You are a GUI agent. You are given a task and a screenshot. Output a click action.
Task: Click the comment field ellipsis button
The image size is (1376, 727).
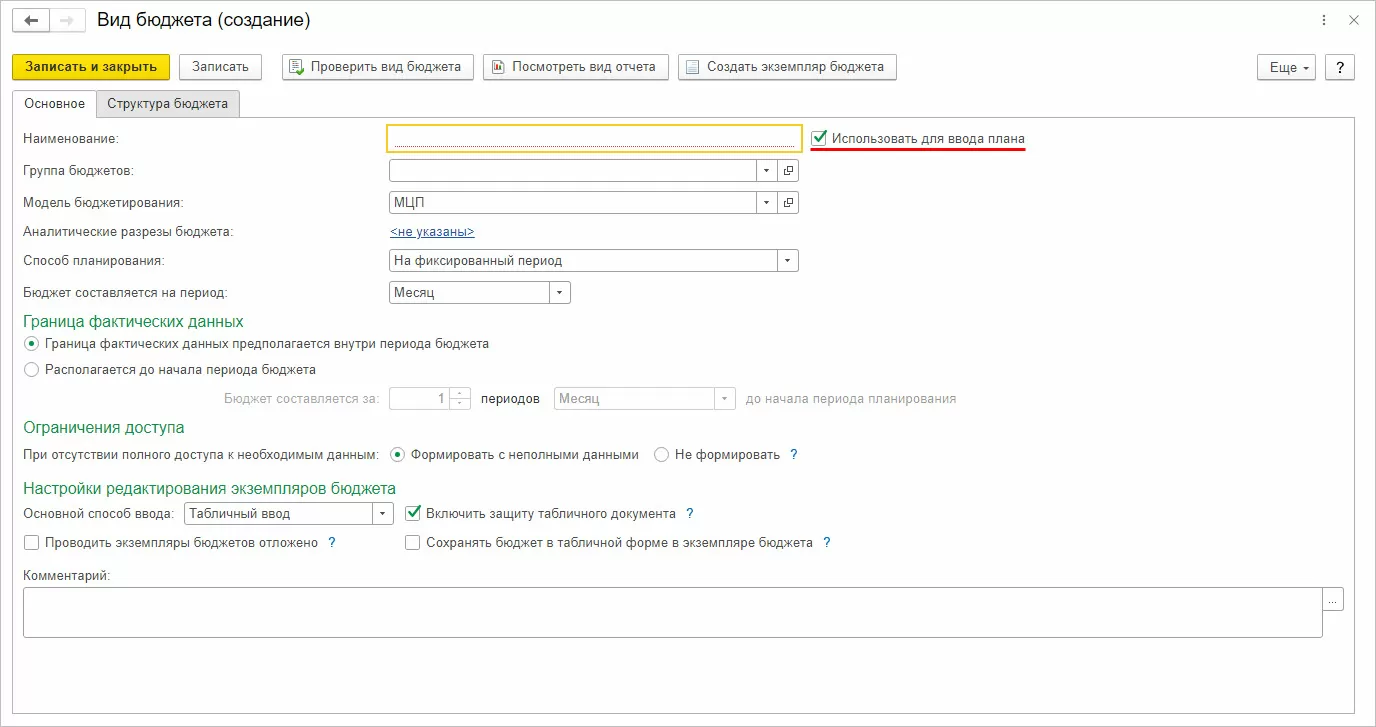click(x=1333, y=599)
